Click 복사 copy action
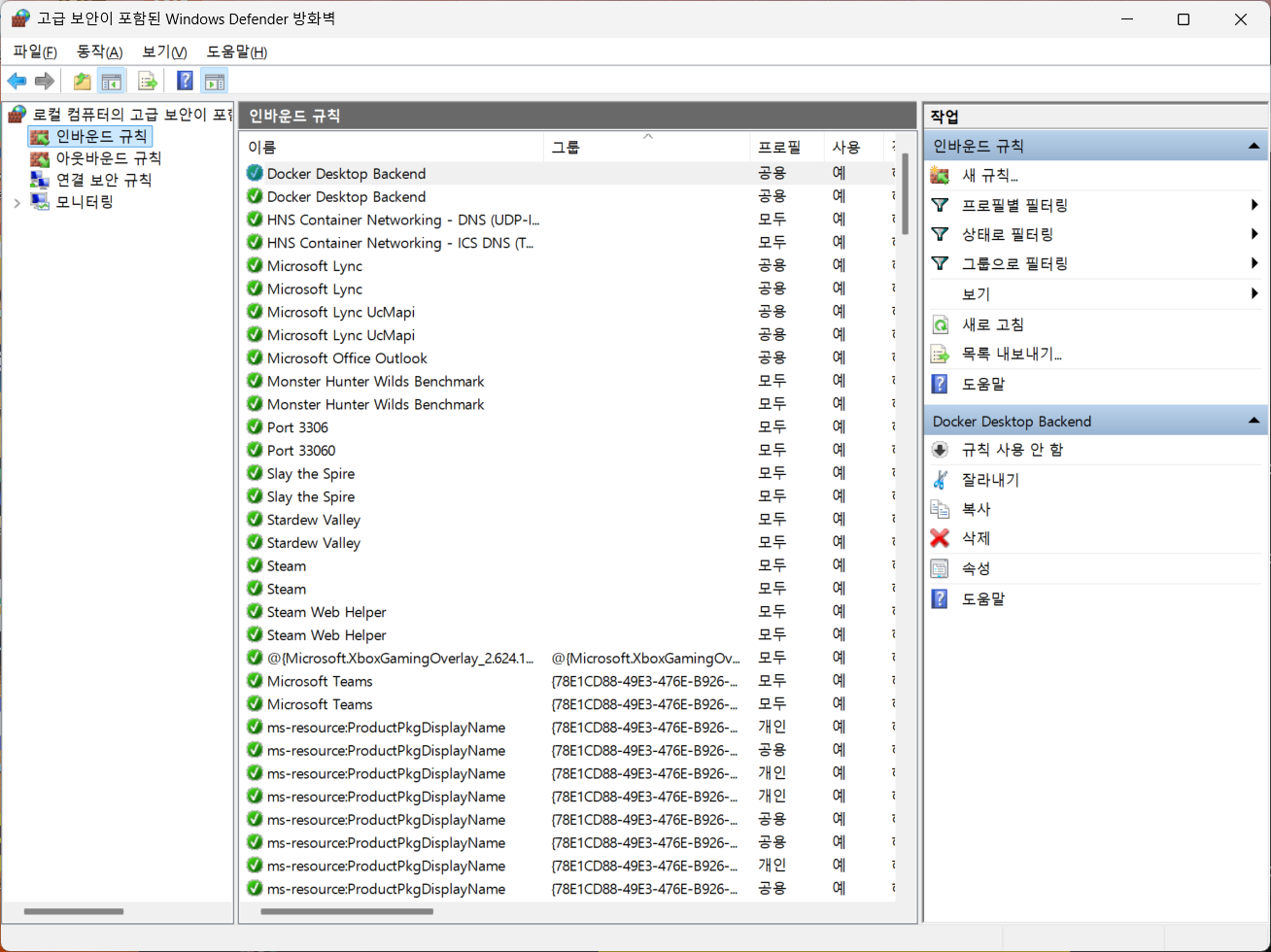Image resolution: width=1271 pixels, height=952 pixels. point(976,509)
